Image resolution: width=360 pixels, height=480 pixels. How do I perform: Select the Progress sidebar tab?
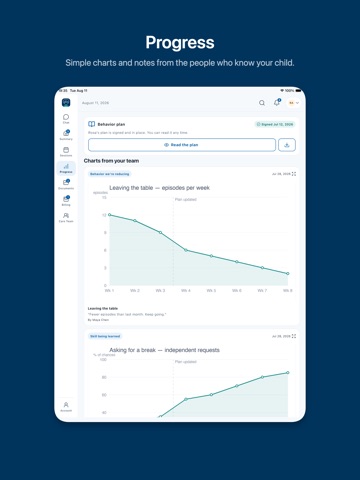[x=66, y=168]
